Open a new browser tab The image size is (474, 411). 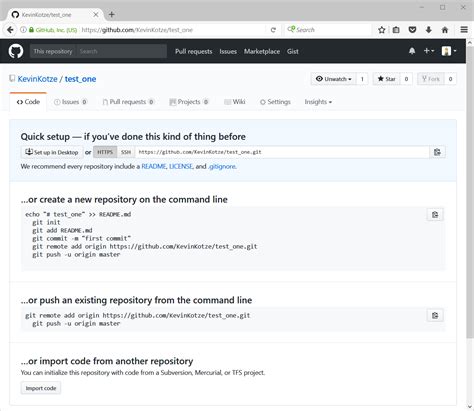coord(112,15)
